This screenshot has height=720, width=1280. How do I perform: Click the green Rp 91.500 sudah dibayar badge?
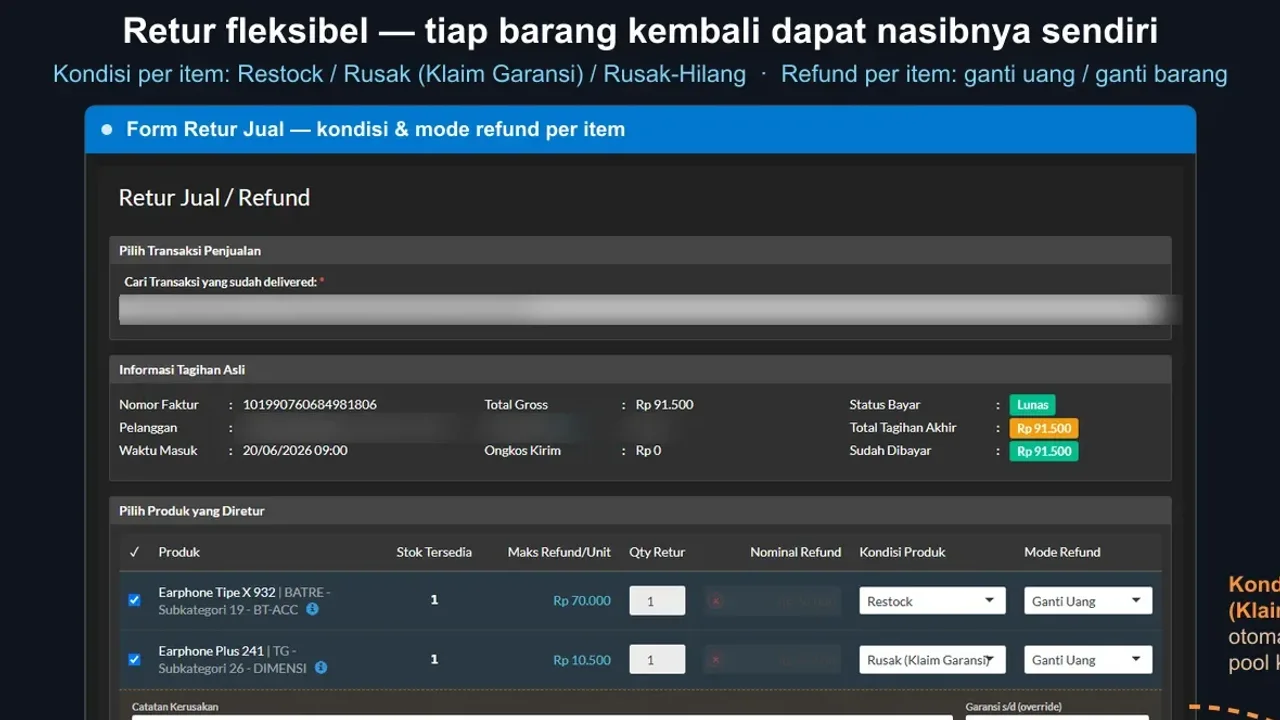[x=1044, y=451]
